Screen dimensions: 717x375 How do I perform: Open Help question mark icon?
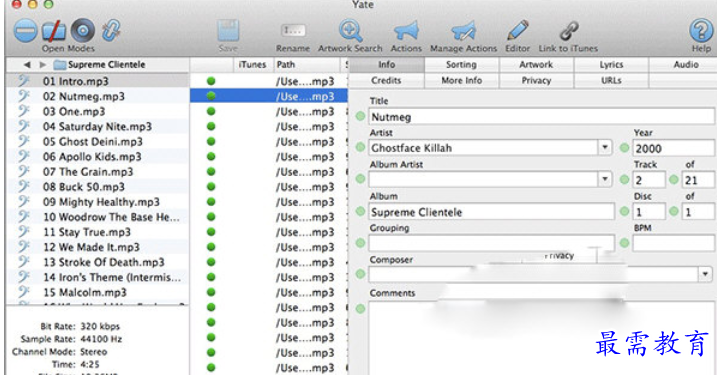(701, 31)
